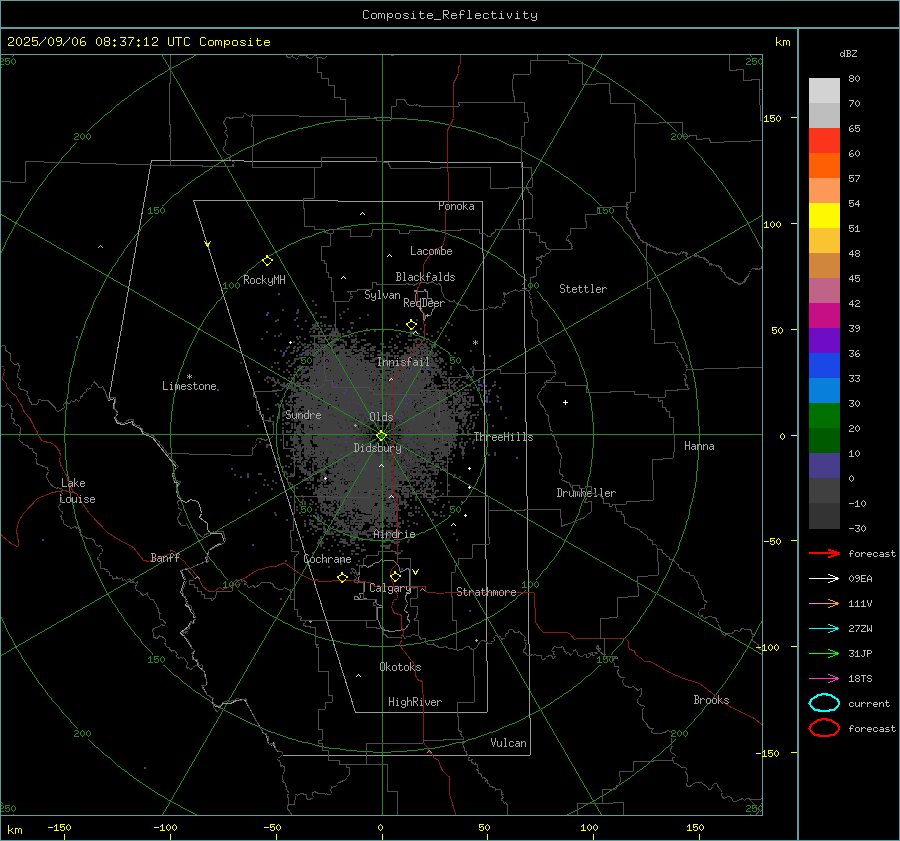
Task: Click the Vulcan town label
Action: click(508, 743)
